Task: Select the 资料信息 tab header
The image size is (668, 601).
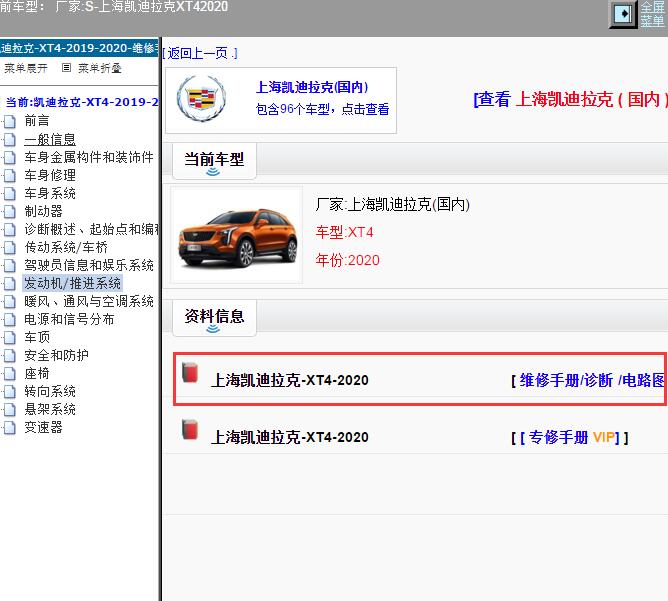Action: pyautogui.click(x=214, y=318)
